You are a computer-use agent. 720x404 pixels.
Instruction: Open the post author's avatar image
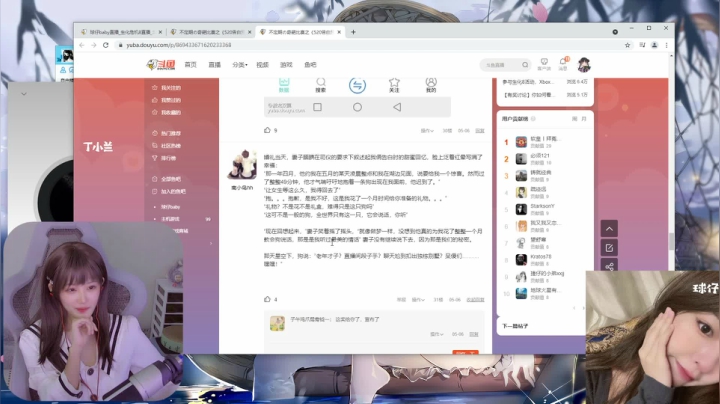[x=242, y=164]
